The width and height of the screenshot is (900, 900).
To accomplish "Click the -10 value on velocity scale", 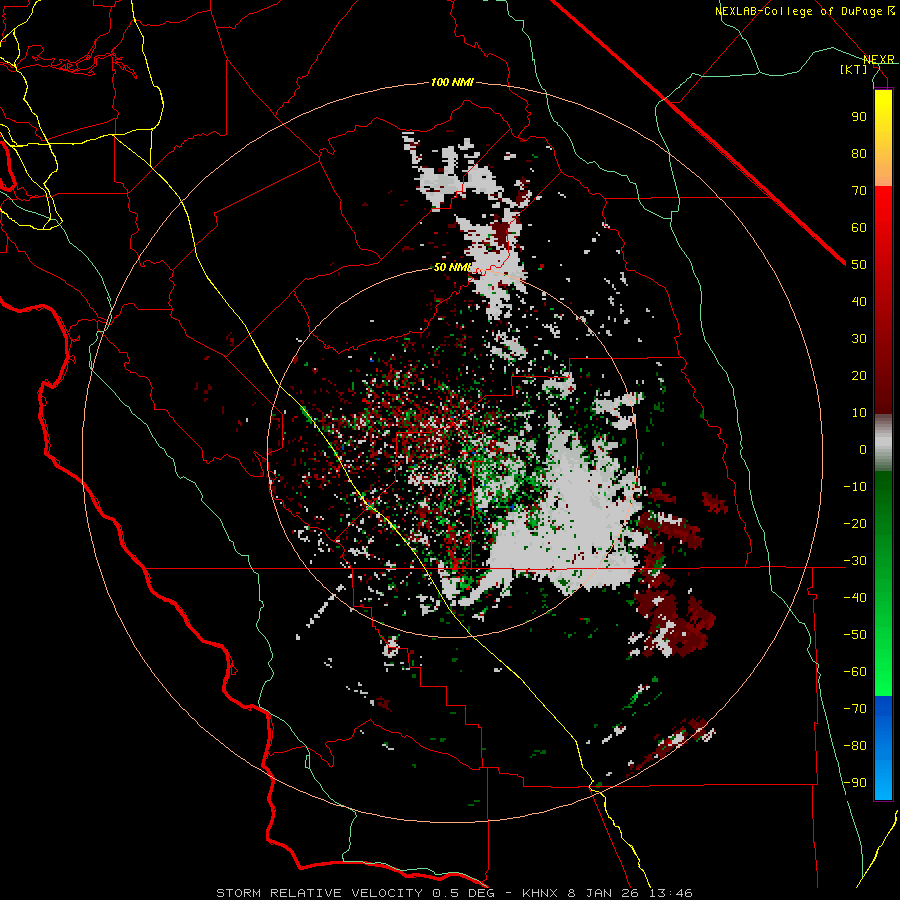I will click(855, 487).
